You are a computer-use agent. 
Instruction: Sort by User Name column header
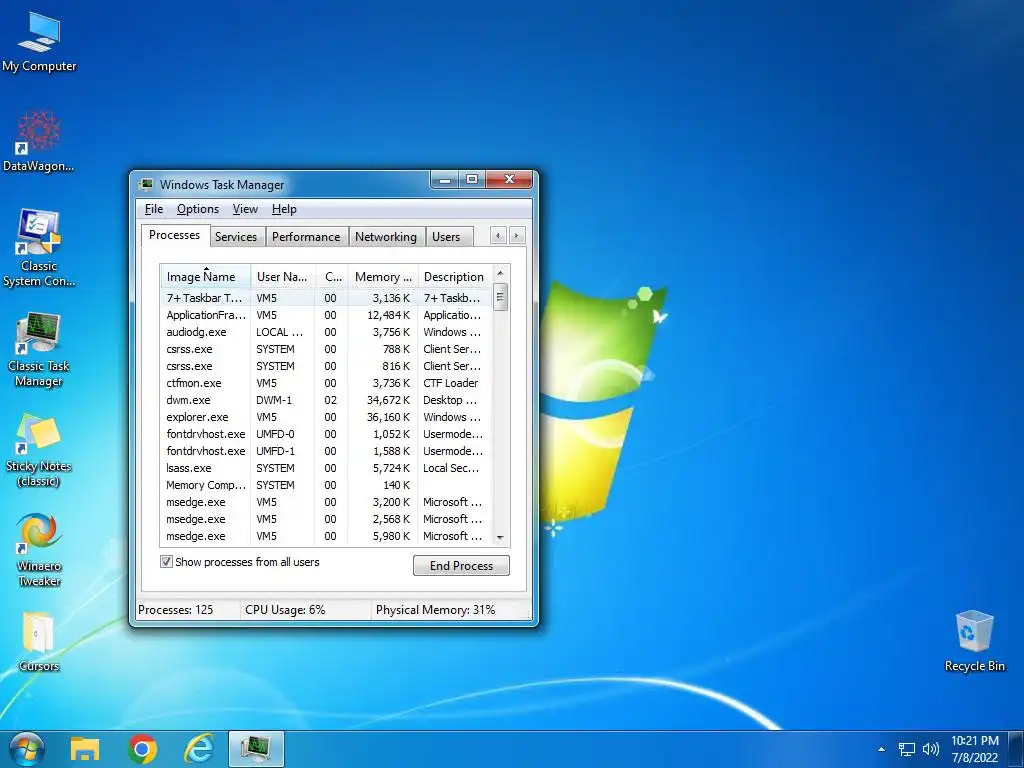pos(283,277)
